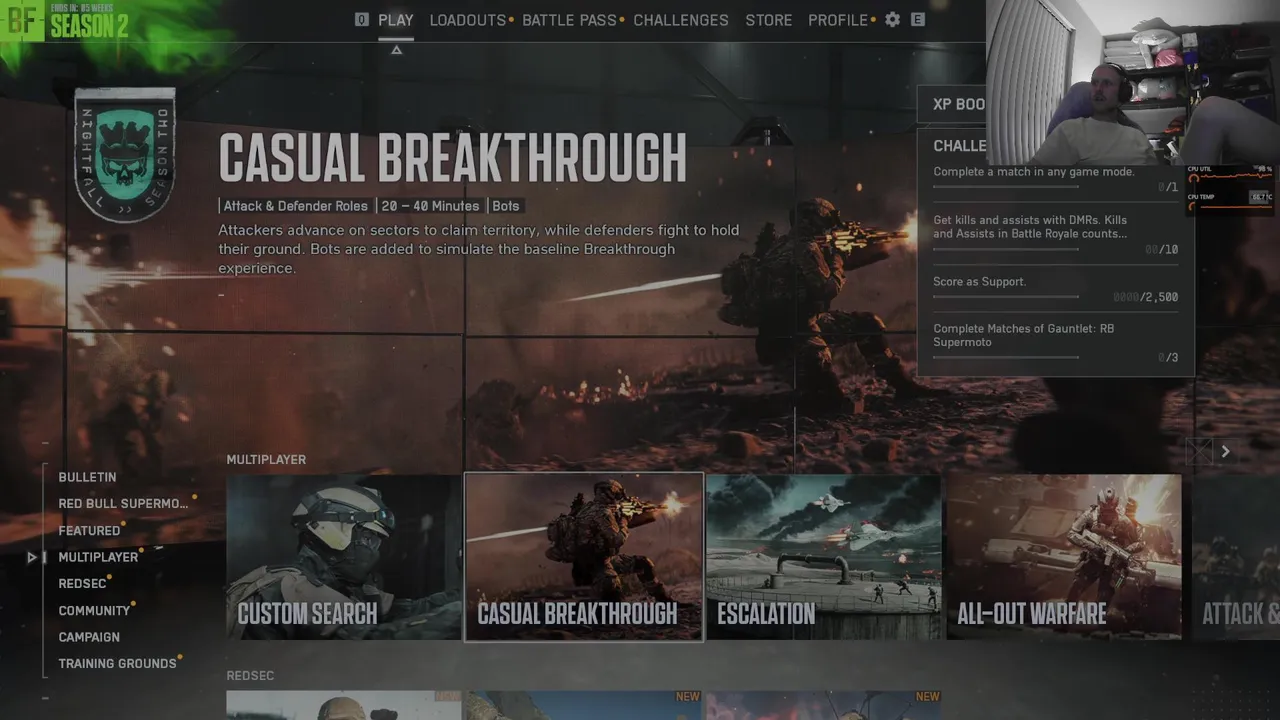Jump to REDSEC in side menu

(82, 584)
